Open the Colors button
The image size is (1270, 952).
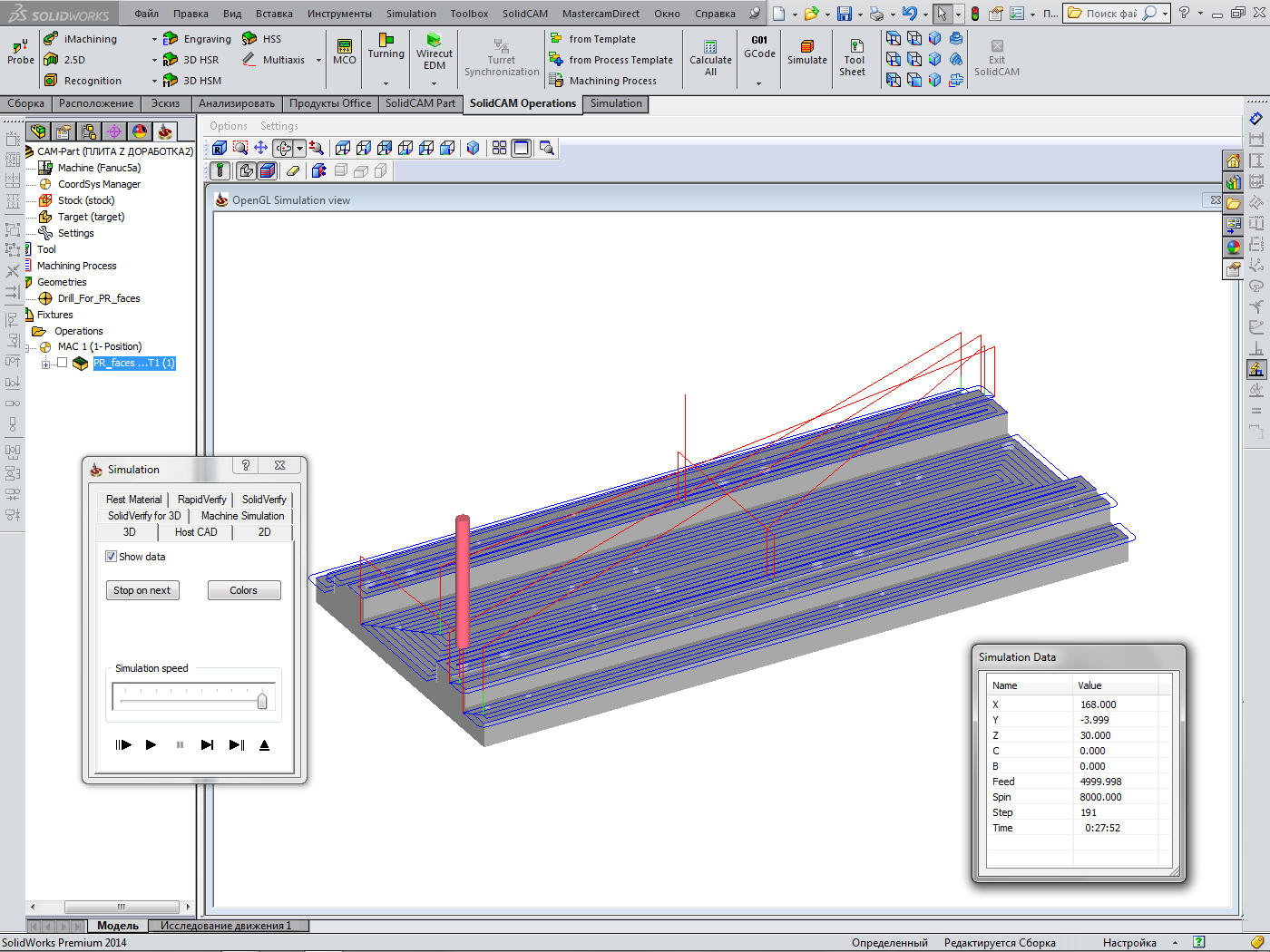pyautogui.click(x=243, y=590)
